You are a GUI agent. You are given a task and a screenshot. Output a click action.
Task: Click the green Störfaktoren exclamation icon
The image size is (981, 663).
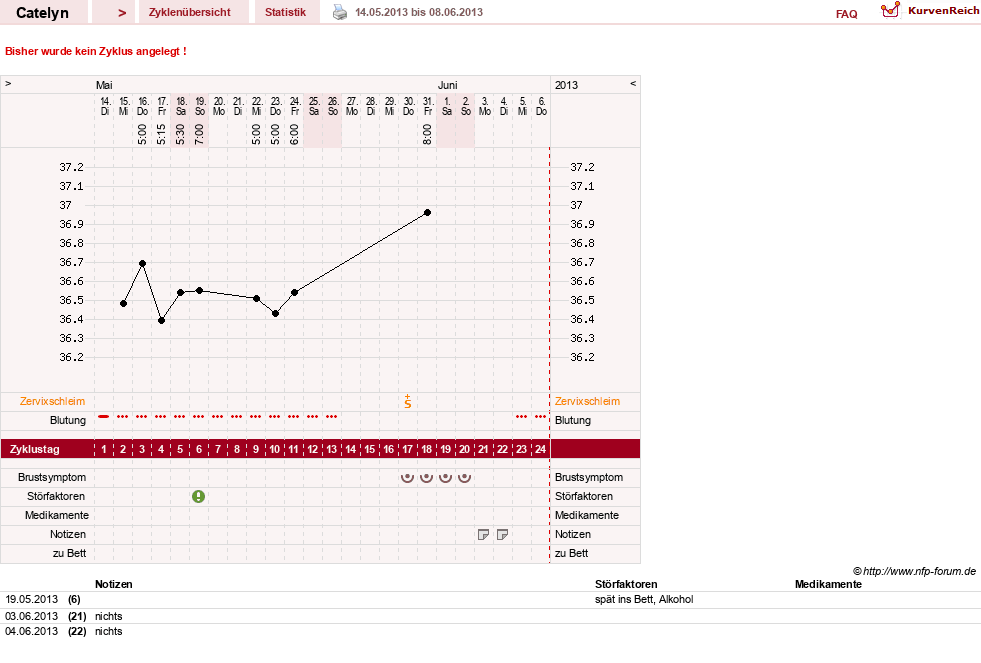[x=198, y=497]
